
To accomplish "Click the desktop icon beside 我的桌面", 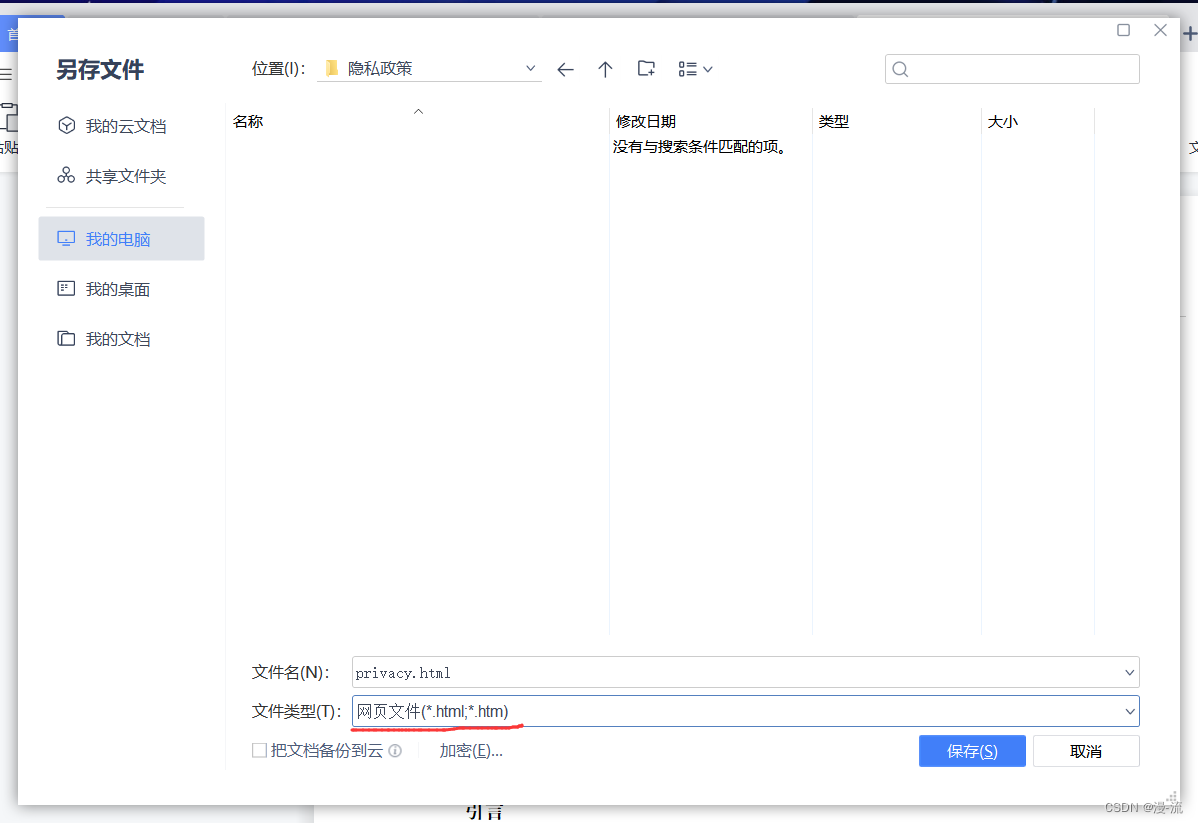I will [x=66, y=288].
